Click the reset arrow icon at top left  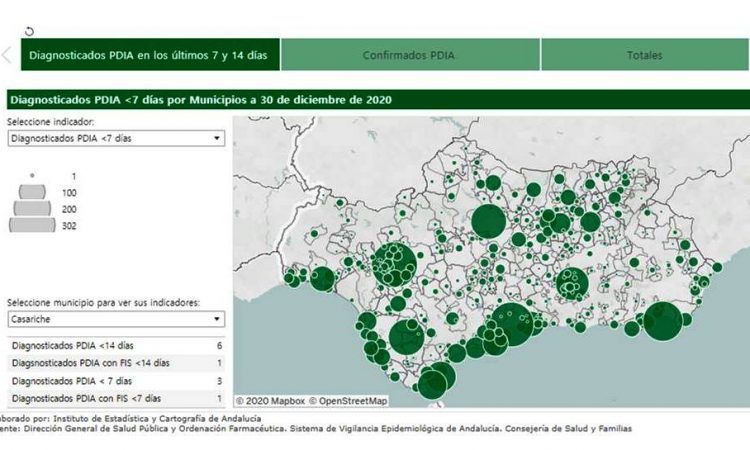pyautogui.click(x=29, y=31)
